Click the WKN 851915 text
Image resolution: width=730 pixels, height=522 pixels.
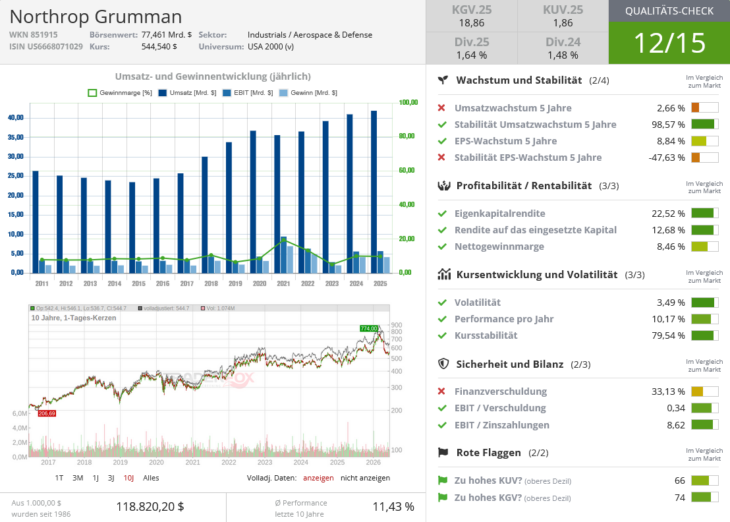pyautogui.click(x=33, y=34)
